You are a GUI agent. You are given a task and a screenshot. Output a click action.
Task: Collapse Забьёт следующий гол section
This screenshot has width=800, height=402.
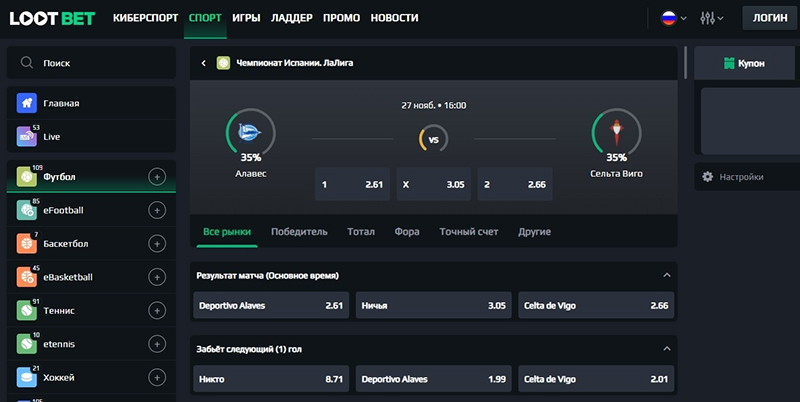coord(666,348)
